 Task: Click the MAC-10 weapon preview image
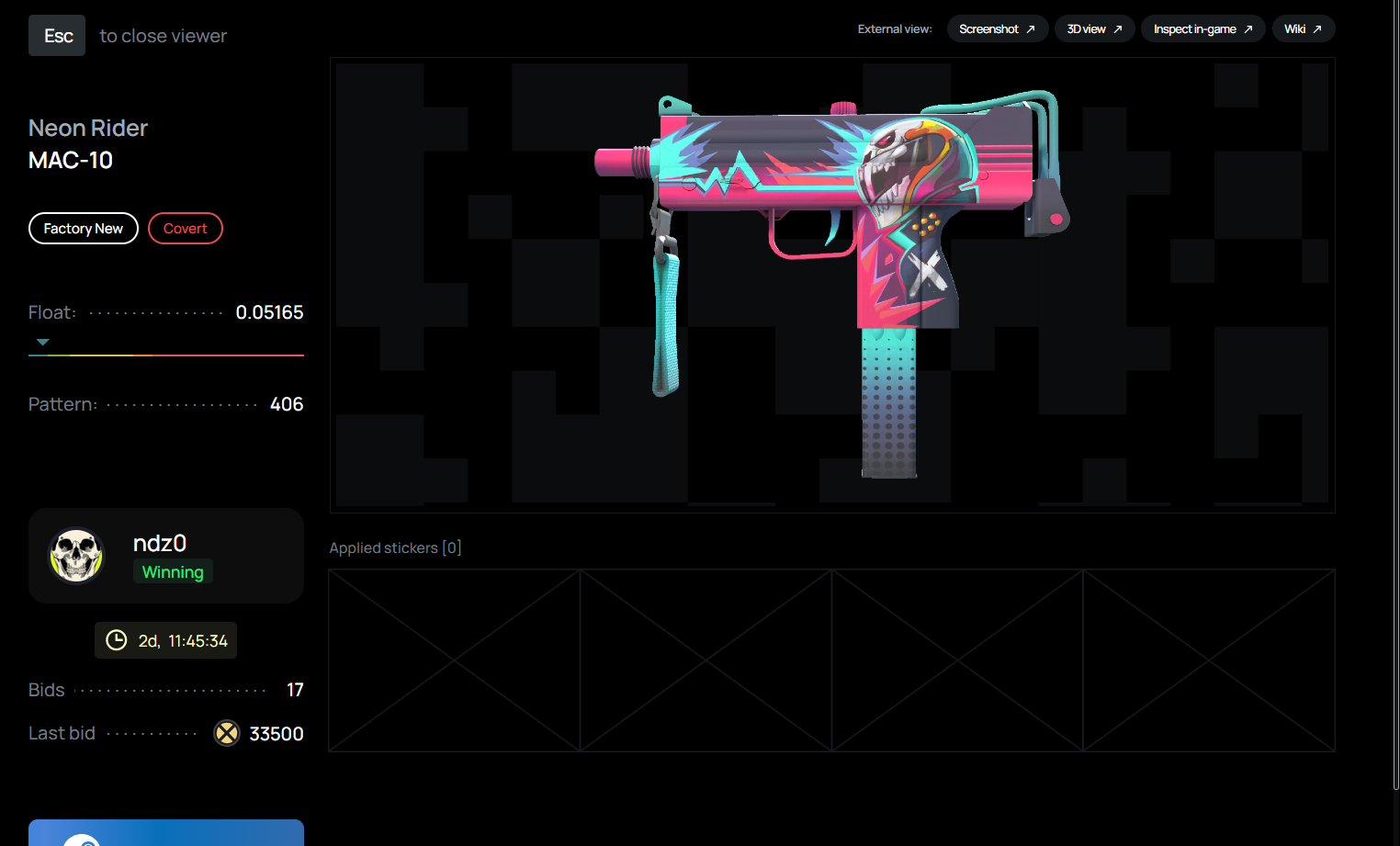[x=831, y=285]
